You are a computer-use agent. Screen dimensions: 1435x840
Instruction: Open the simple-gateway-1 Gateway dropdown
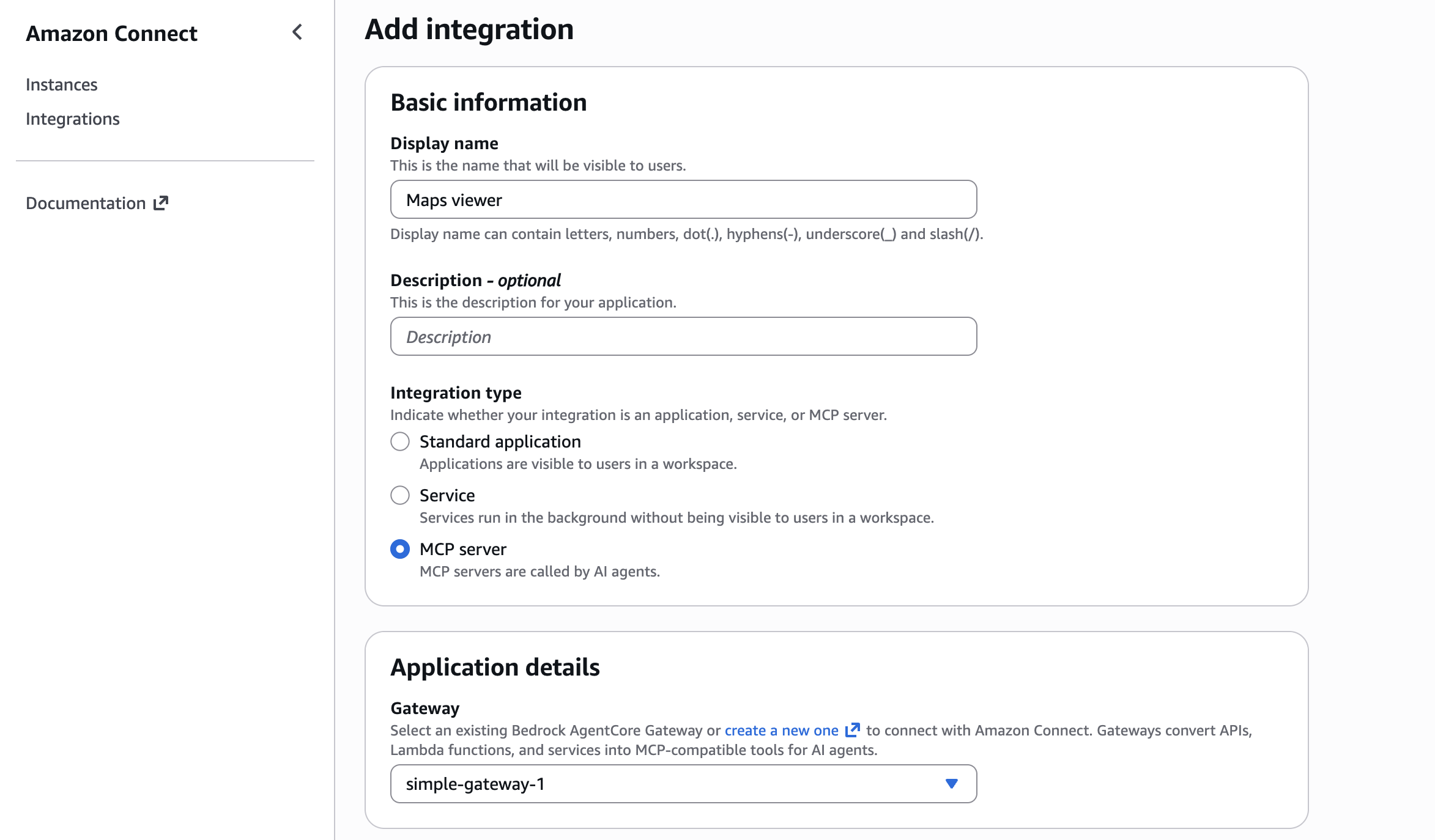click(x=673, y=784)
